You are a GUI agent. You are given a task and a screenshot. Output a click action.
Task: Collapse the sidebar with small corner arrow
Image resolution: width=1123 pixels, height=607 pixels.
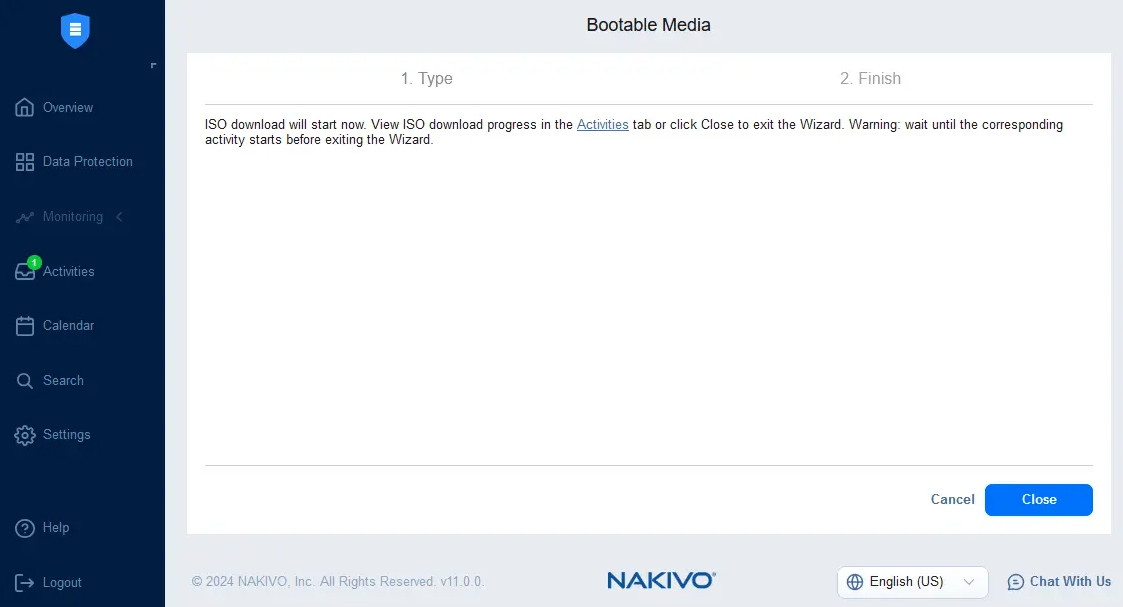coord(153,66)
